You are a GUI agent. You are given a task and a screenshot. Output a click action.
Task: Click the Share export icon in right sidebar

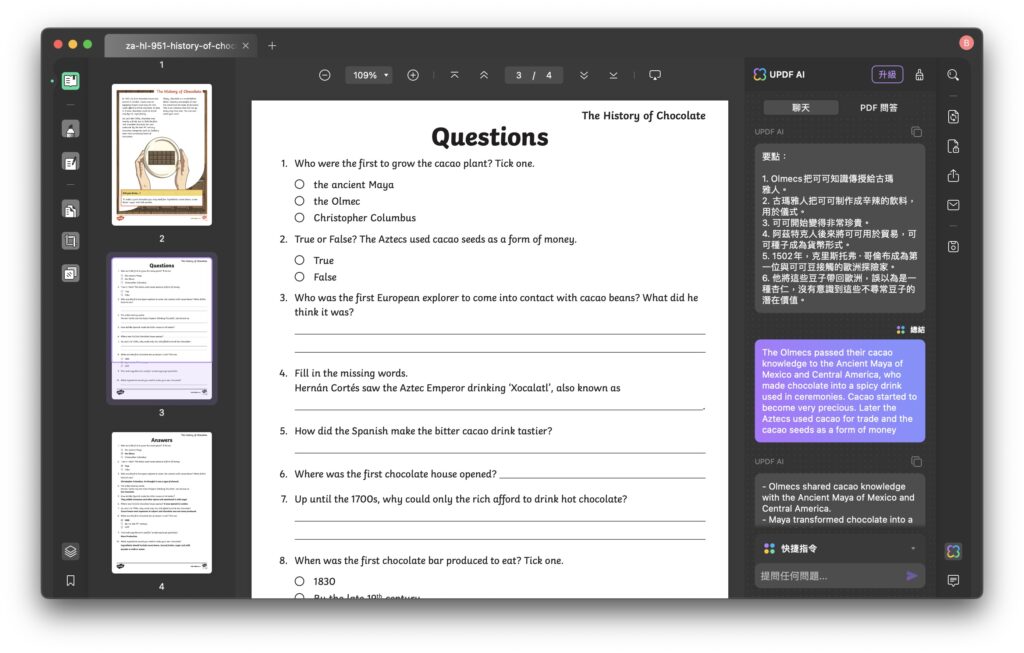coord(953,176)
